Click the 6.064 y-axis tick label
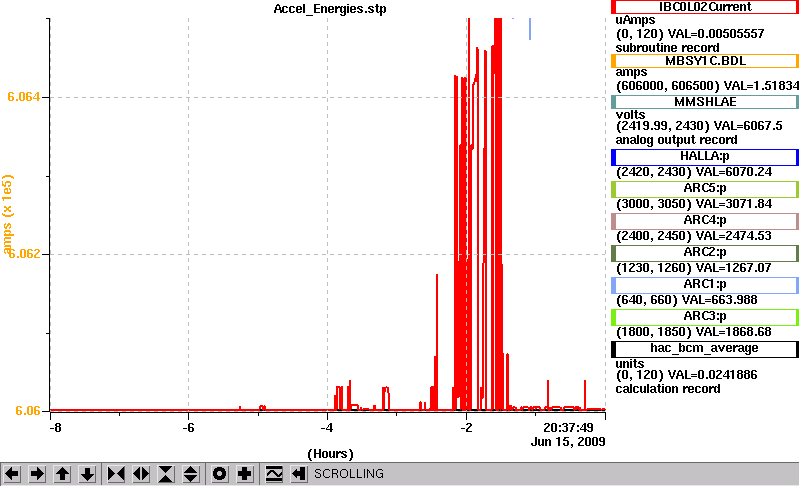The height and width of the screenshot is (486, 799). [x=23, y=97]
